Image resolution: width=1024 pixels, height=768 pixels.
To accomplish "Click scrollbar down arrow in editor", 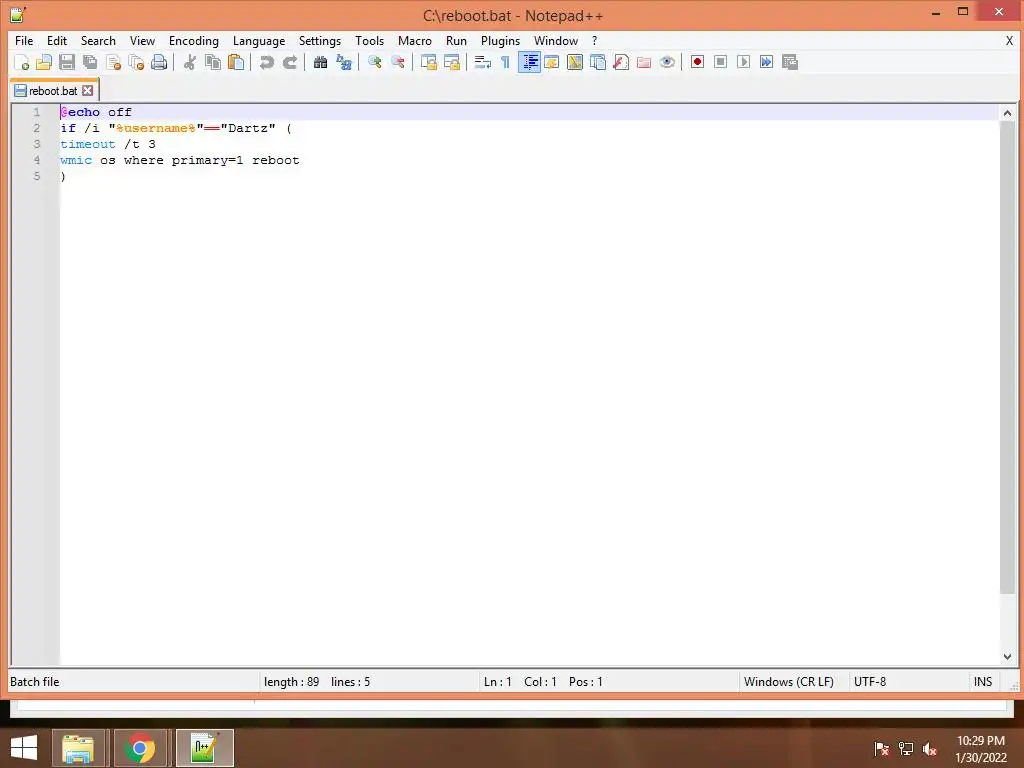I will 1007,656.
